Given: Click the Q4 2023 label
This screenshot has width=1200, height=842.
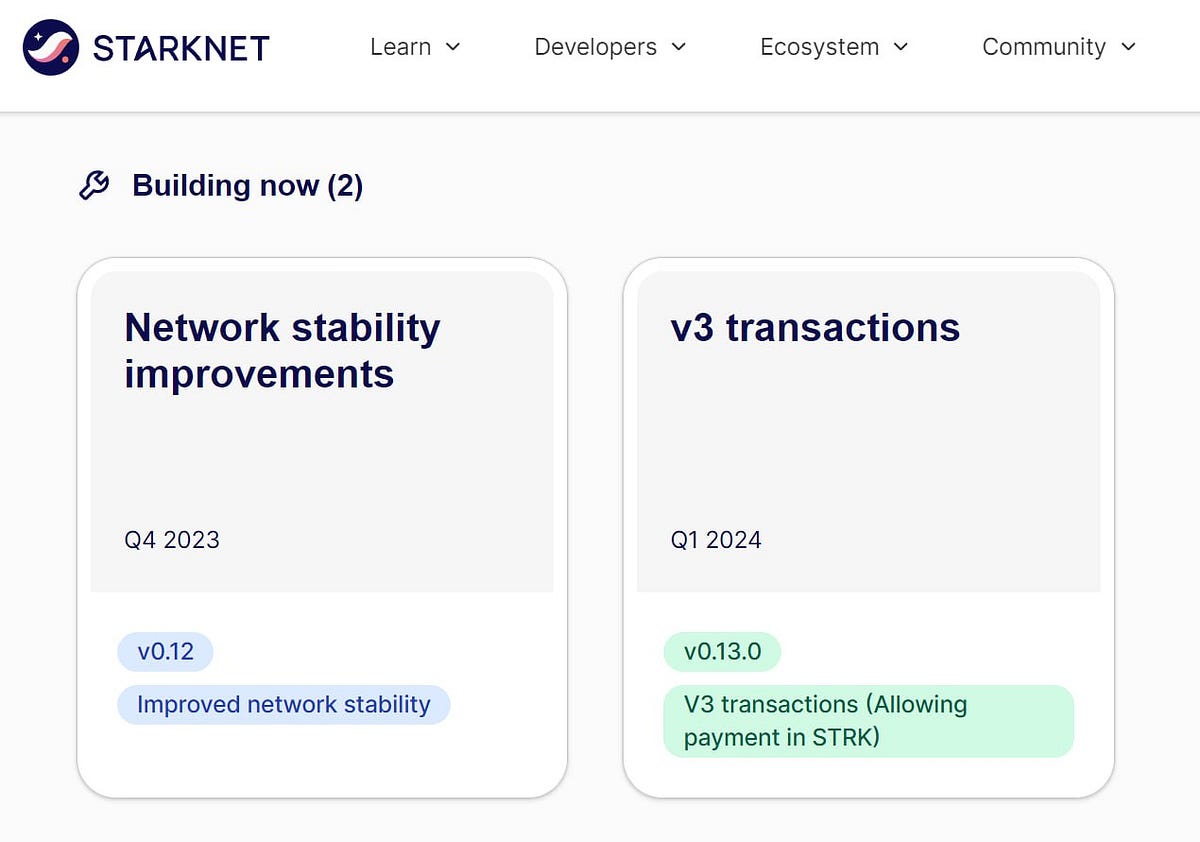Looking at the screenshot, I should coord(171,540).
